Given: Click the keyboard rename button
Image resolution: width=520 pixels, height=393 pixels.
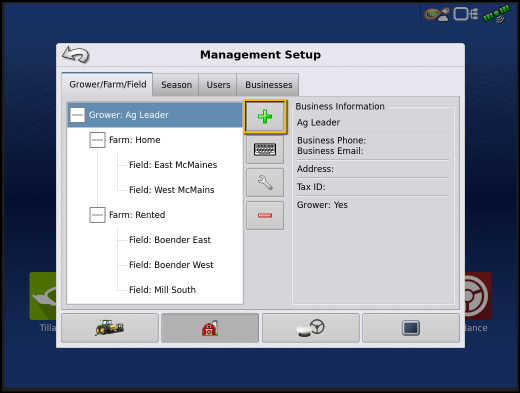Looking at the screenshot, I should [x=265, y=149].
